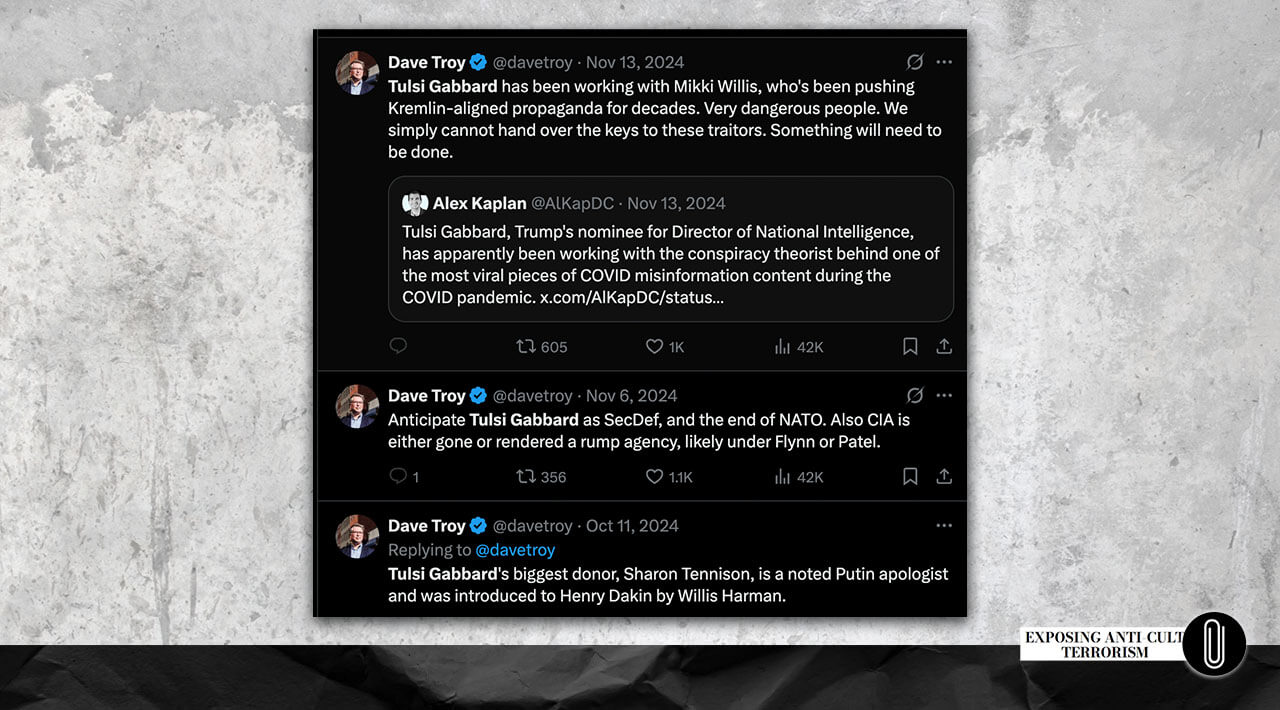Like the tweet with 1K likes
The image size is (1280, 710).
point(654,346)
